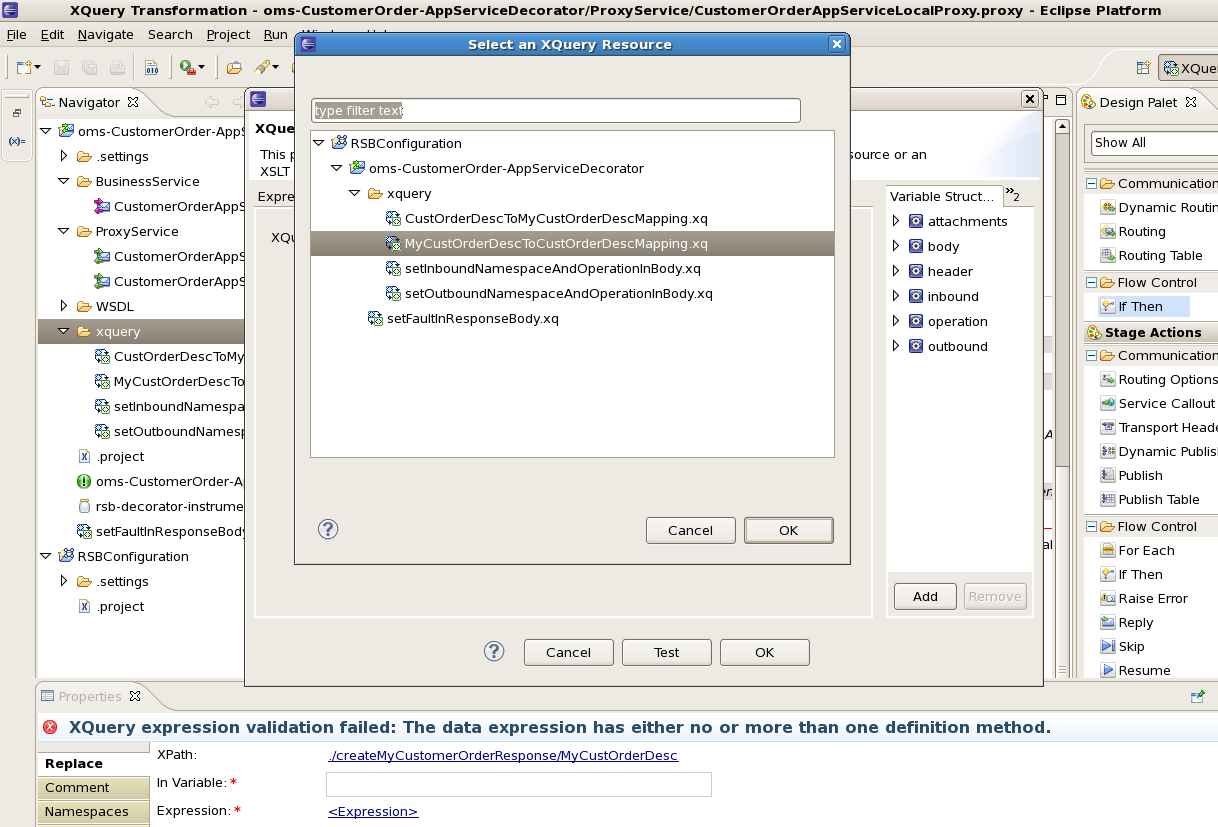The height and width of the screenshot is (827, 1218).
Task: Select Routing Table in the palette
Action: (1151, 255)
